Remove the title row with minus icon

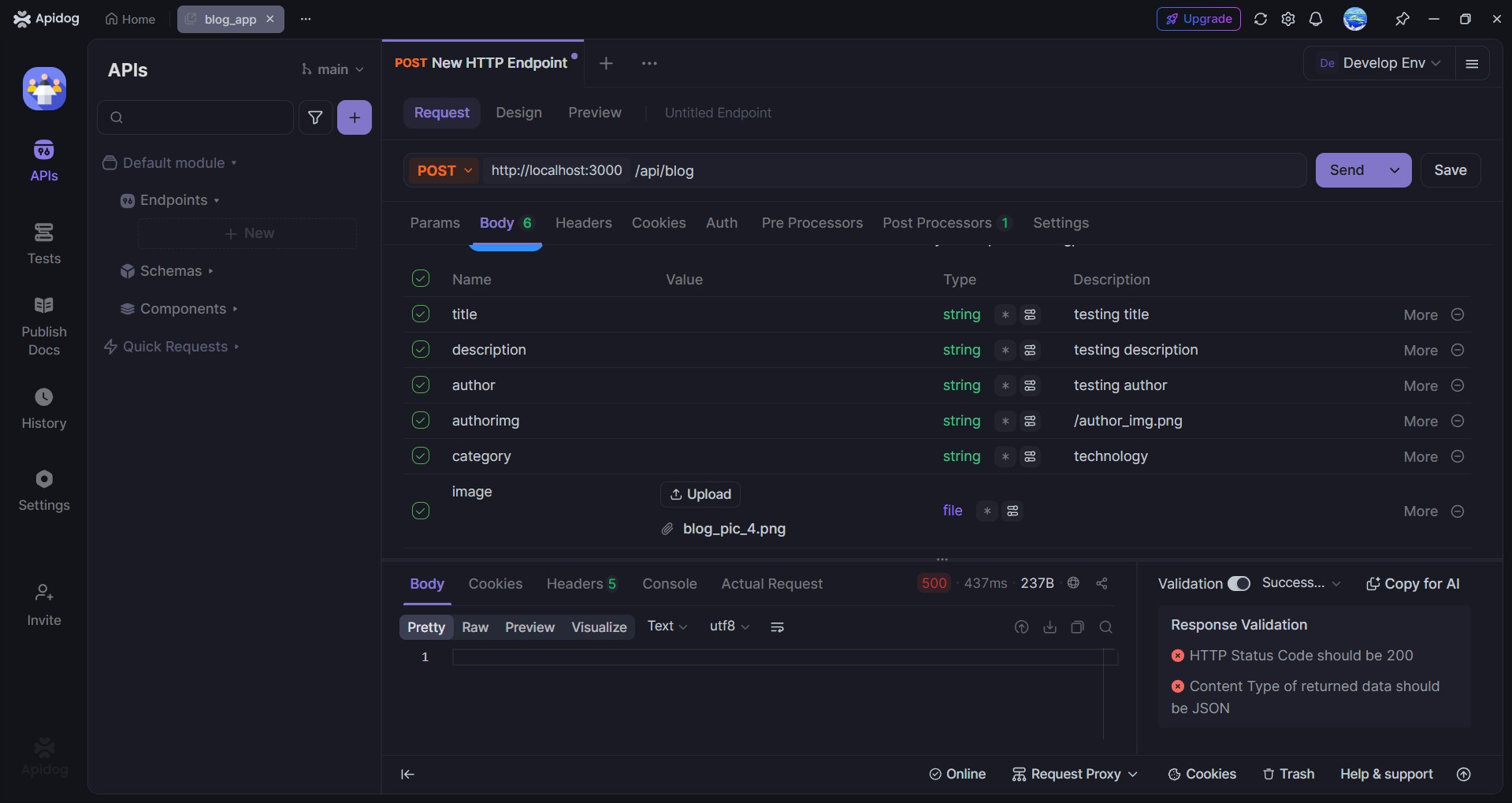[x=1458, y=314]
